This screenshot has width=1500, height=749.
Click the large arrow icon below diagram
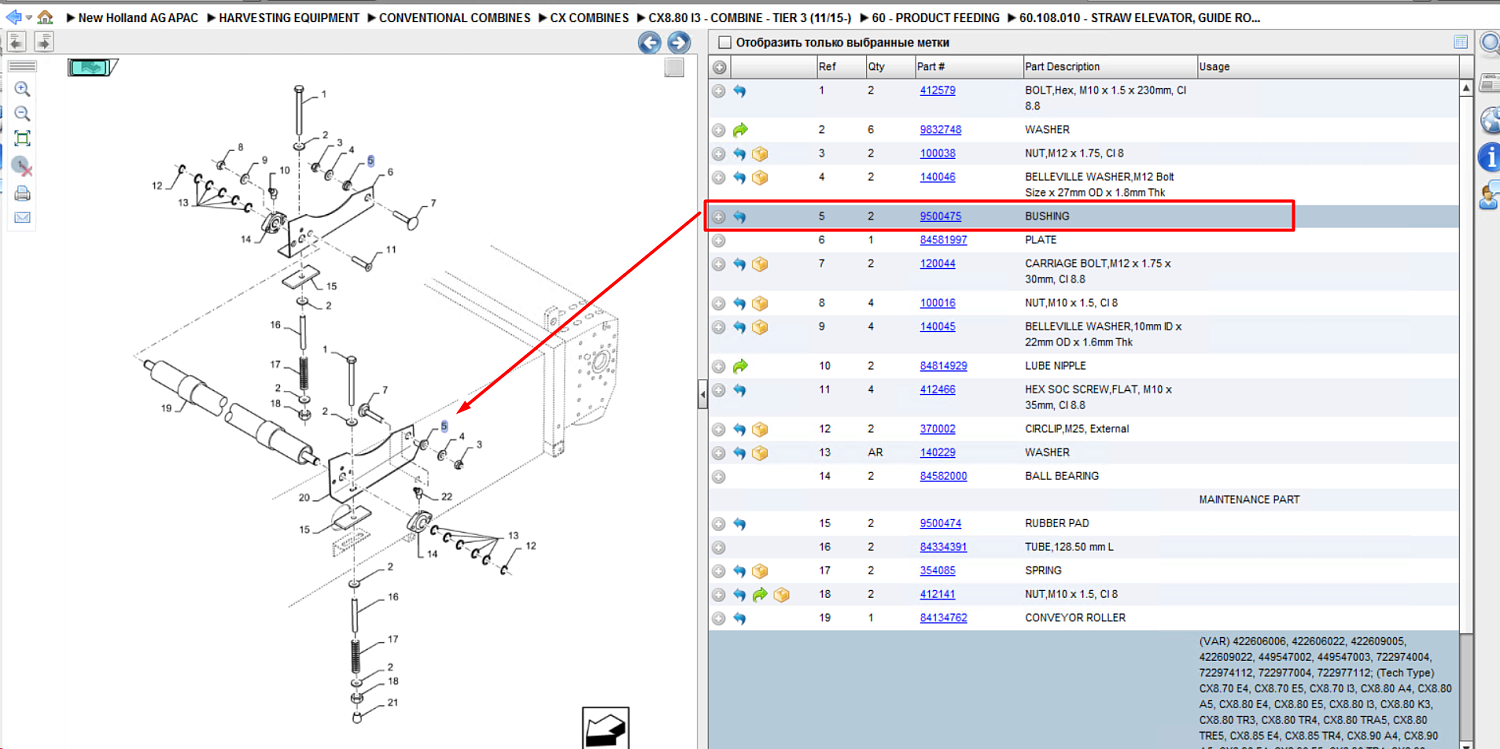(605, 727)
